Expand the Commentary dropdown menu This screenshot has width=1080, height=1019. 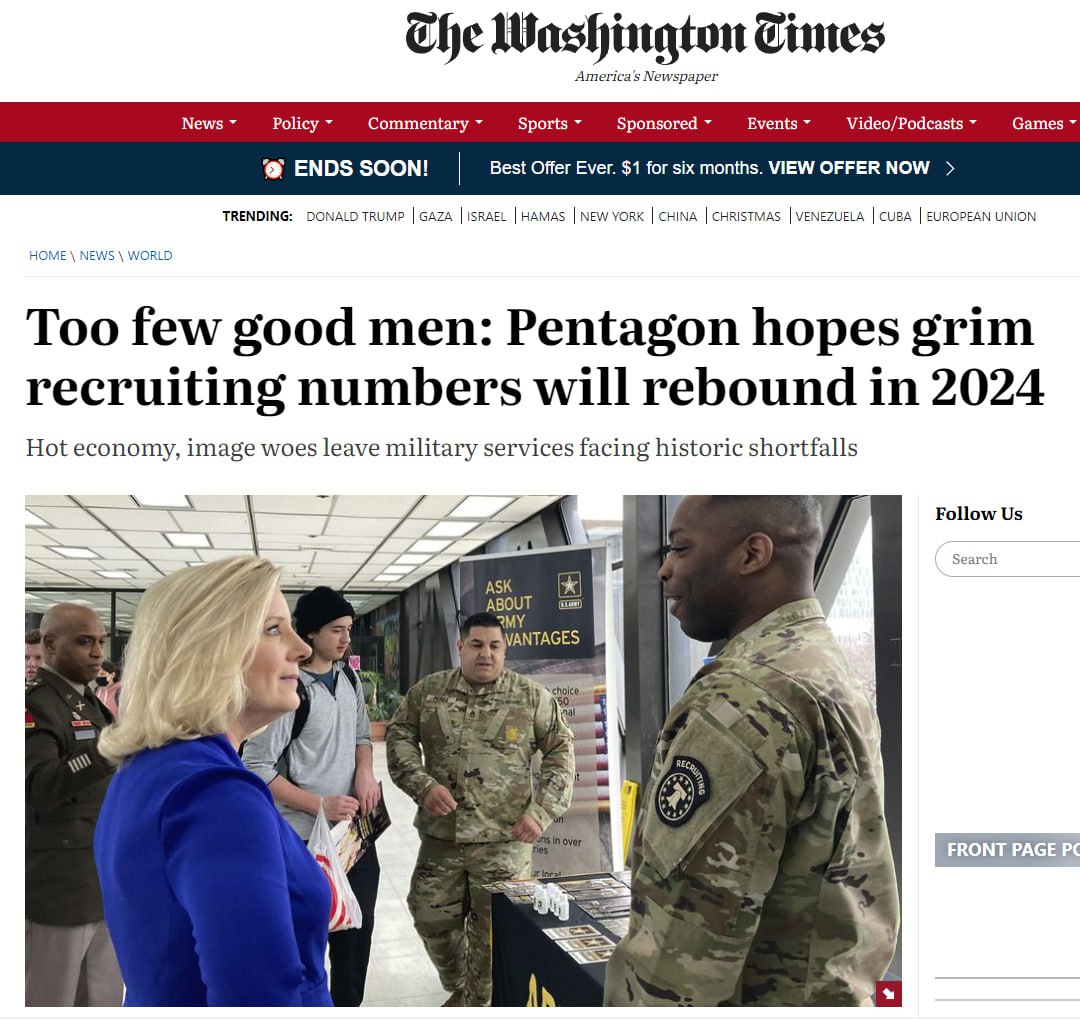pyautogui.click(x=425, y=123)
